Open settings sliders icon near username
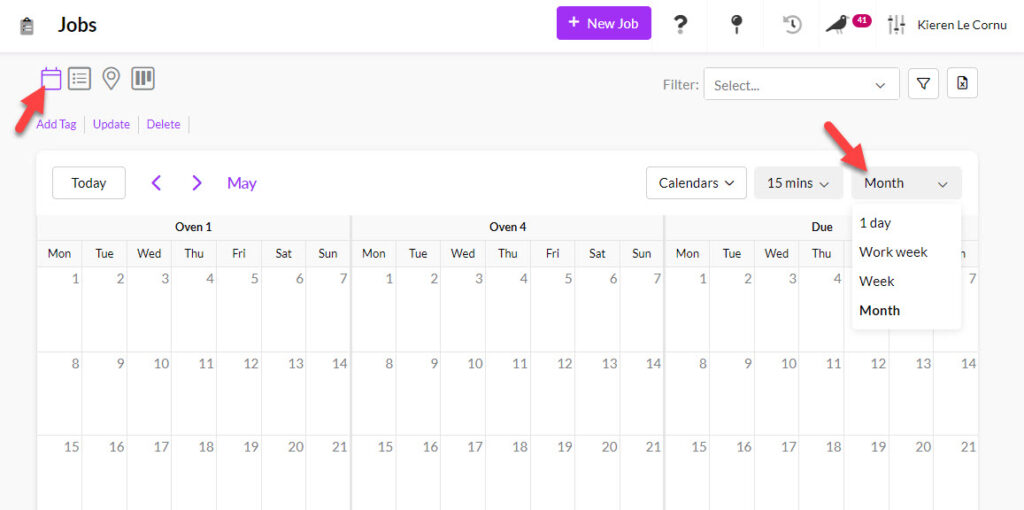 (896, 24)
